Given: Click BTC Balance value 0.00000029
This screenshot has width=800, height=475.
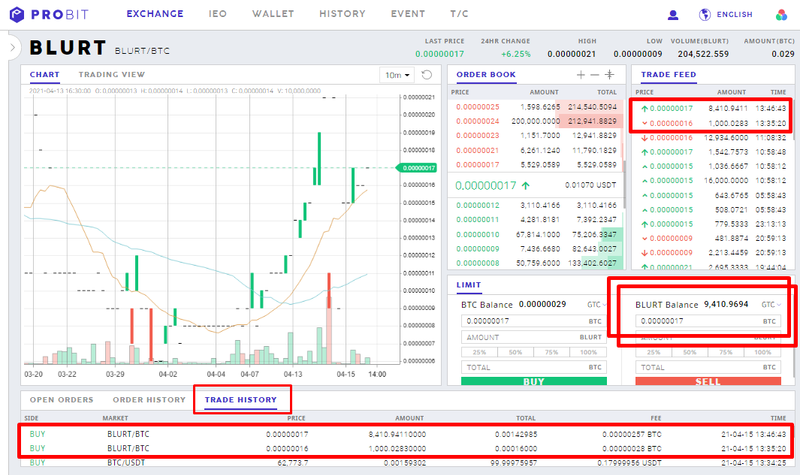Looking at the screenshot, I should 542,304.
